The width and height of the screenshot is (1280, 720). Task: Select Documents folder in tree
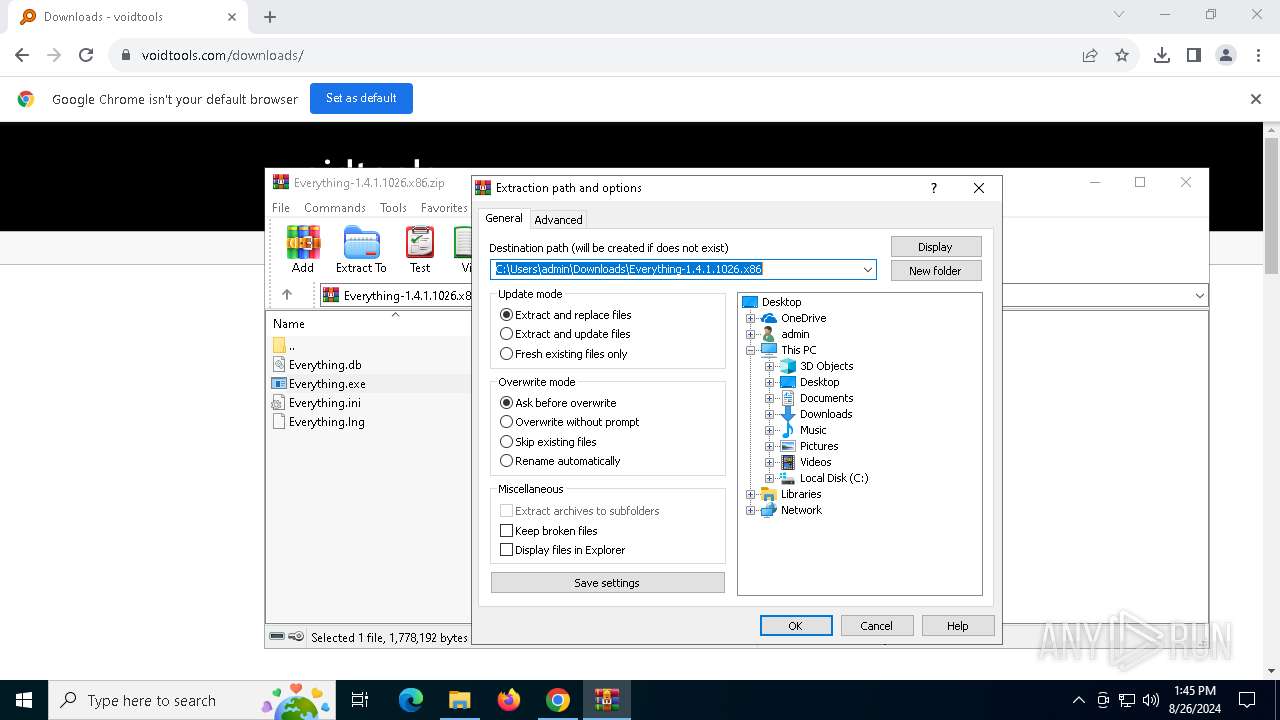coord(826,398)
